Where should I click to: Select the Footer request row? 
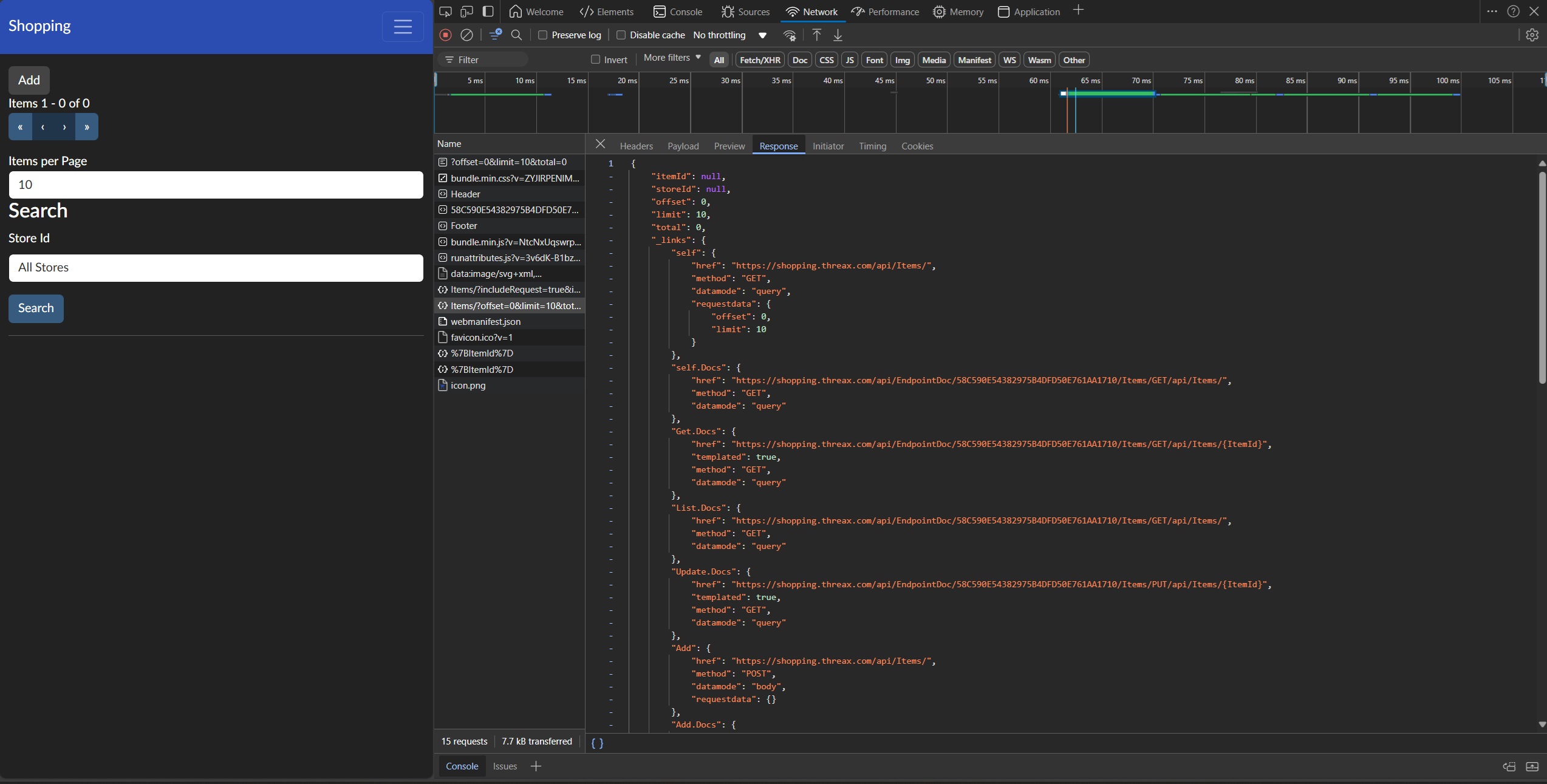click(x=510, y=226)
